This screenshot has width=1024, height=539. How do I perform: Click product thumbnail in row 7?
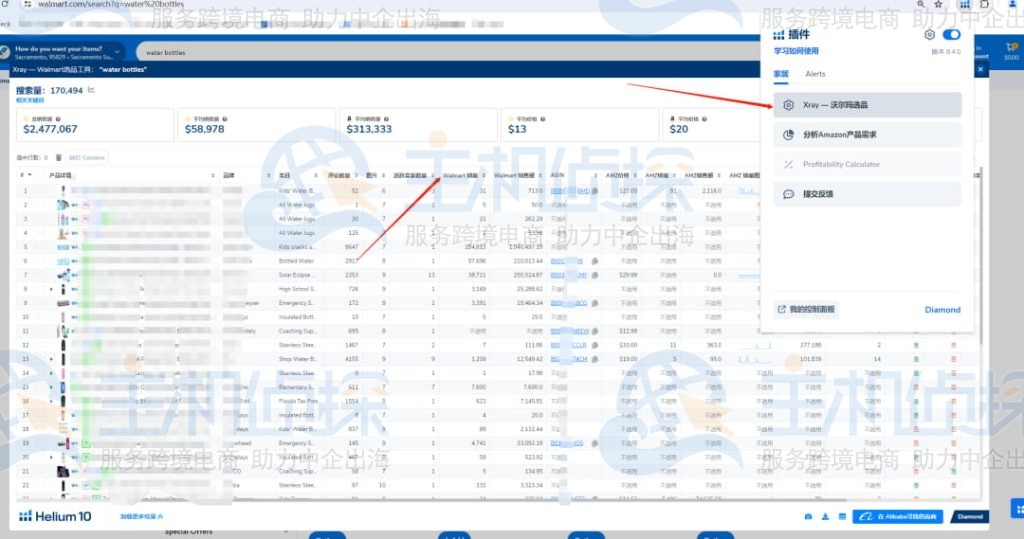pyautogui.click(x=63, y=275)
